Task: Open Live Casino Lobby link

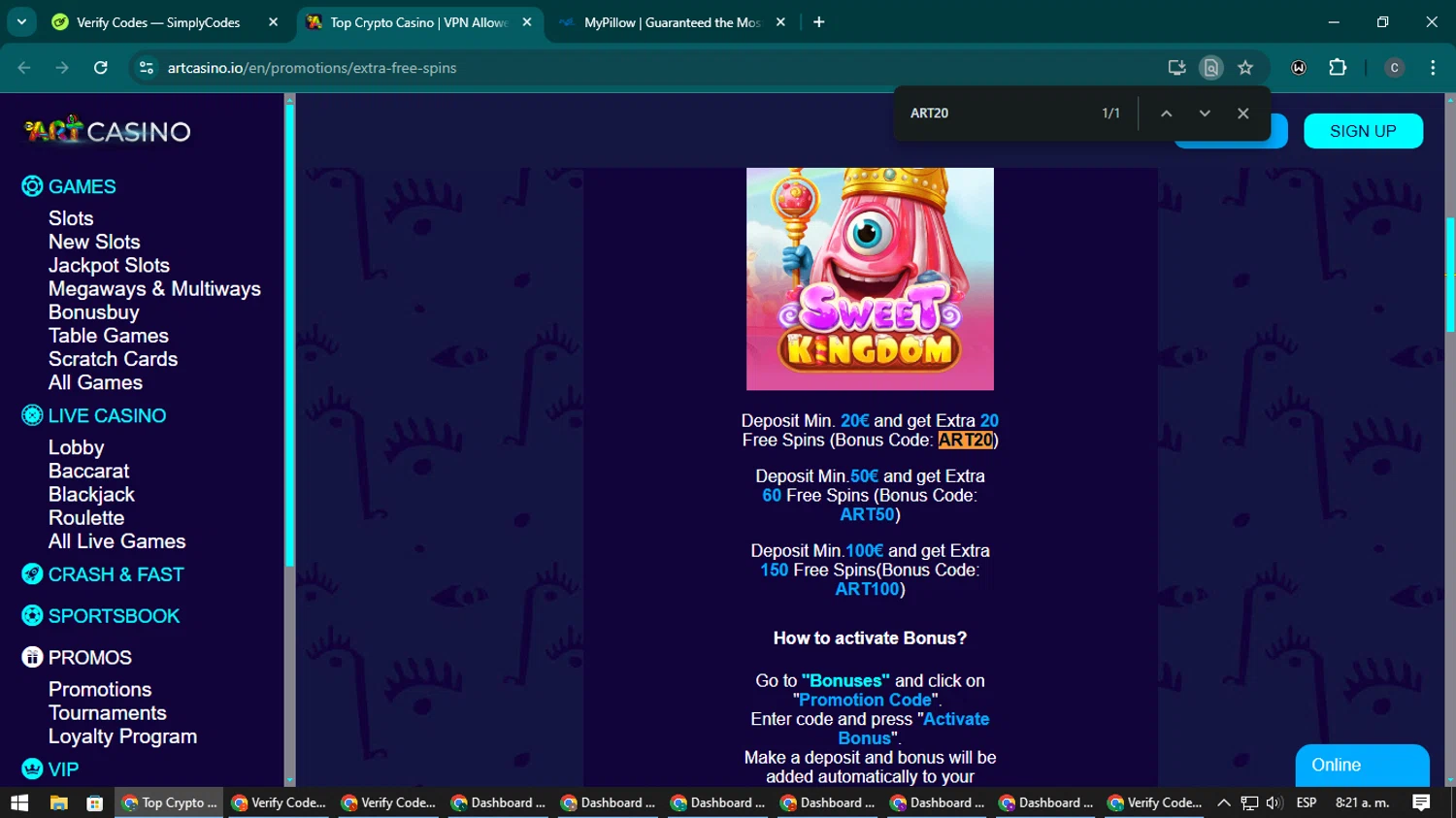Action: click(76, 447)
